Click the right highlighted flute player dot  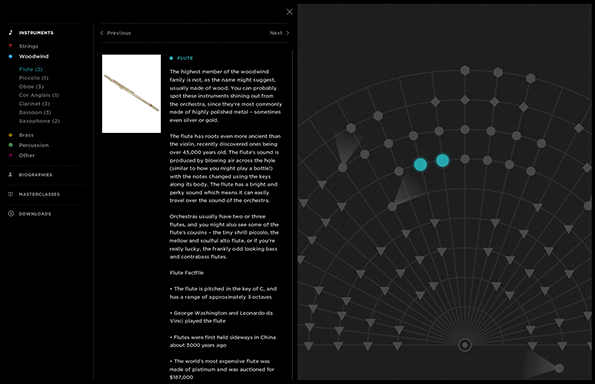pyautogui.click(x=442, y=161)
